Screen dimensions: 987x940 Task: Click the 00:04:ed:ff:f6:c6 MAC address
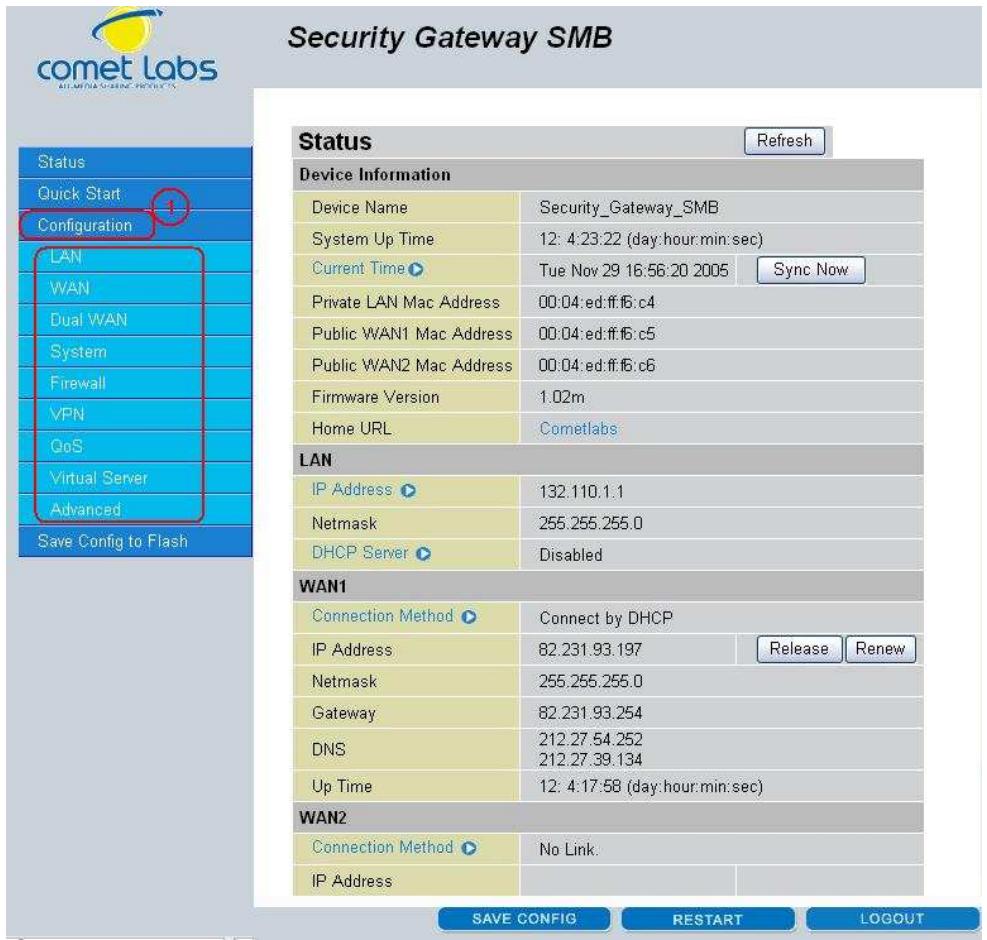click(x=597, y=365)
